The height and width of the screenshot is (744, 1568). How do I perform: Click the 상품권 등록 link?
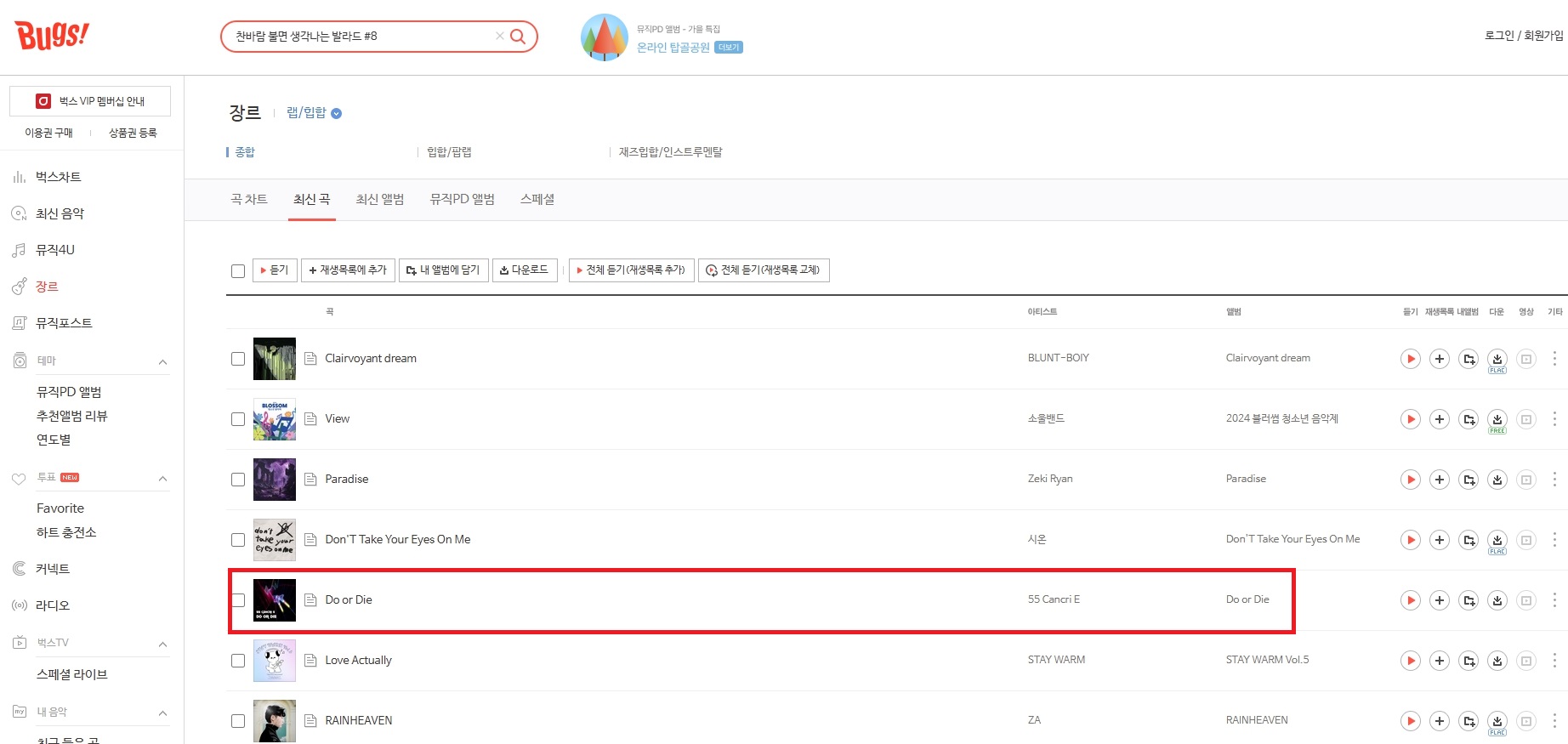(x=133, y=133)
